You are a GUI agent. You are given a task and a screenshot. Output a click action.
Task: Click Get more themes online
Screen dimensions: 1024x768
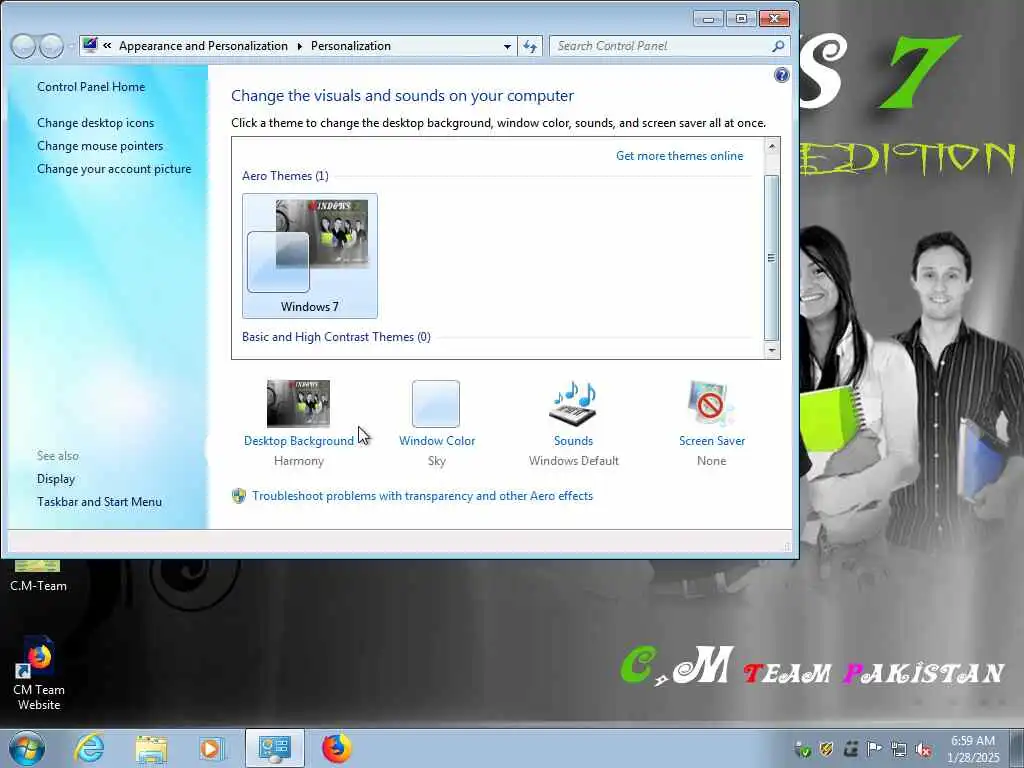[x=679, y=155]
